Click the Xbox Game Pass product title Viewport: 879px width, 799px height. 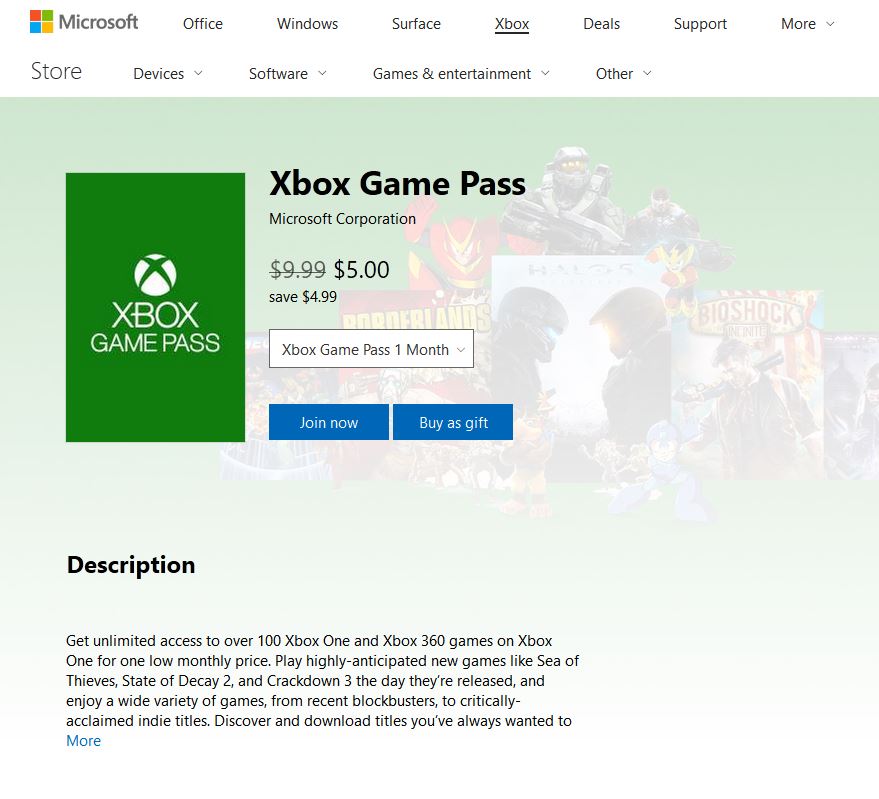[397, 184]
